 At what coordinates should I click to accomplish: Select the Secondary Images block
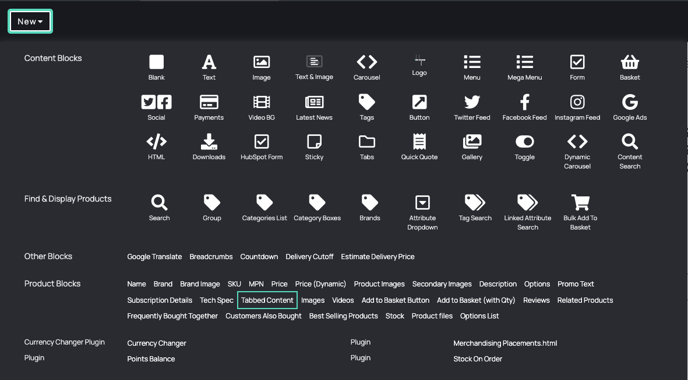(442, 284)
